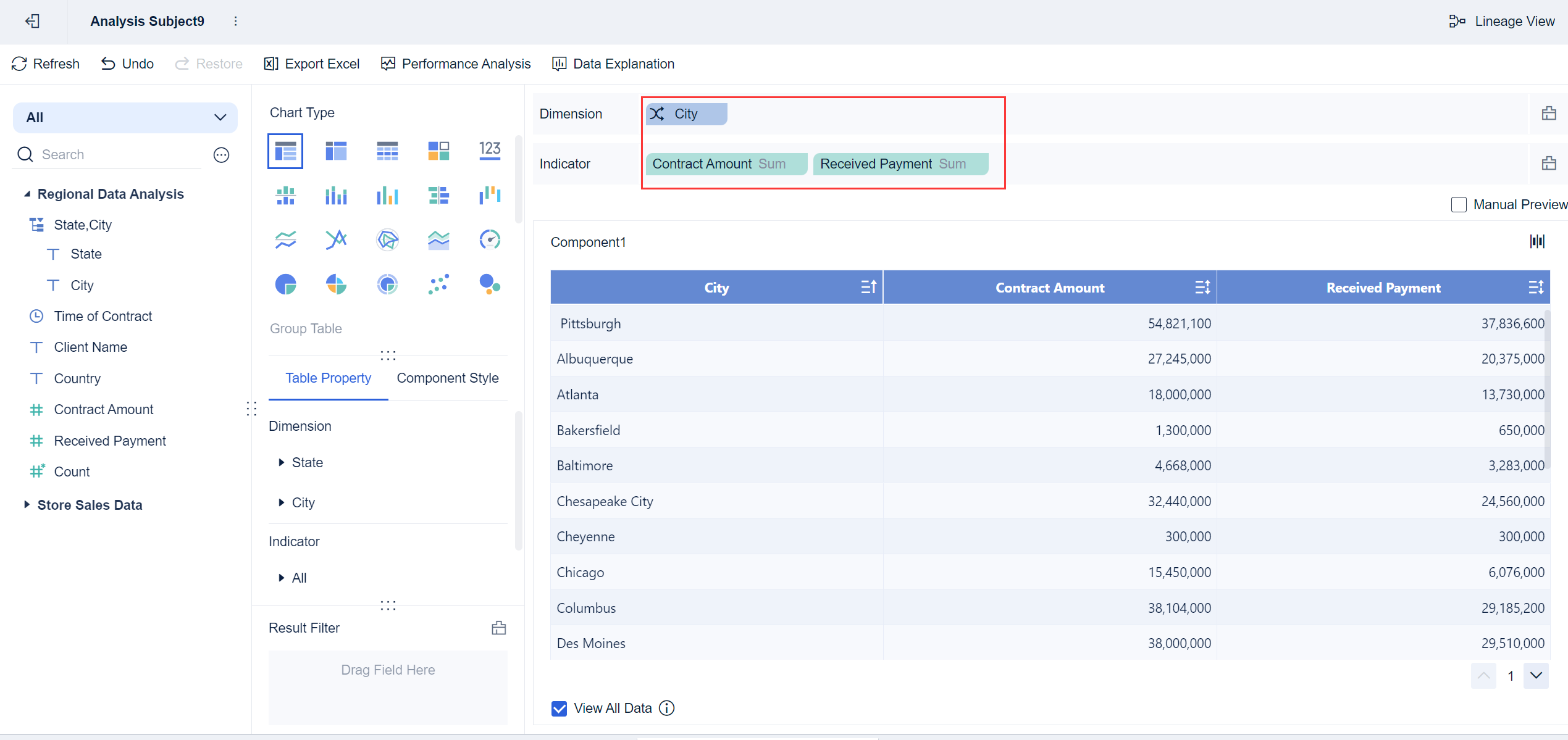Expand the Store Sales Data tree
Screen dimensions: 1568x740
27,505
